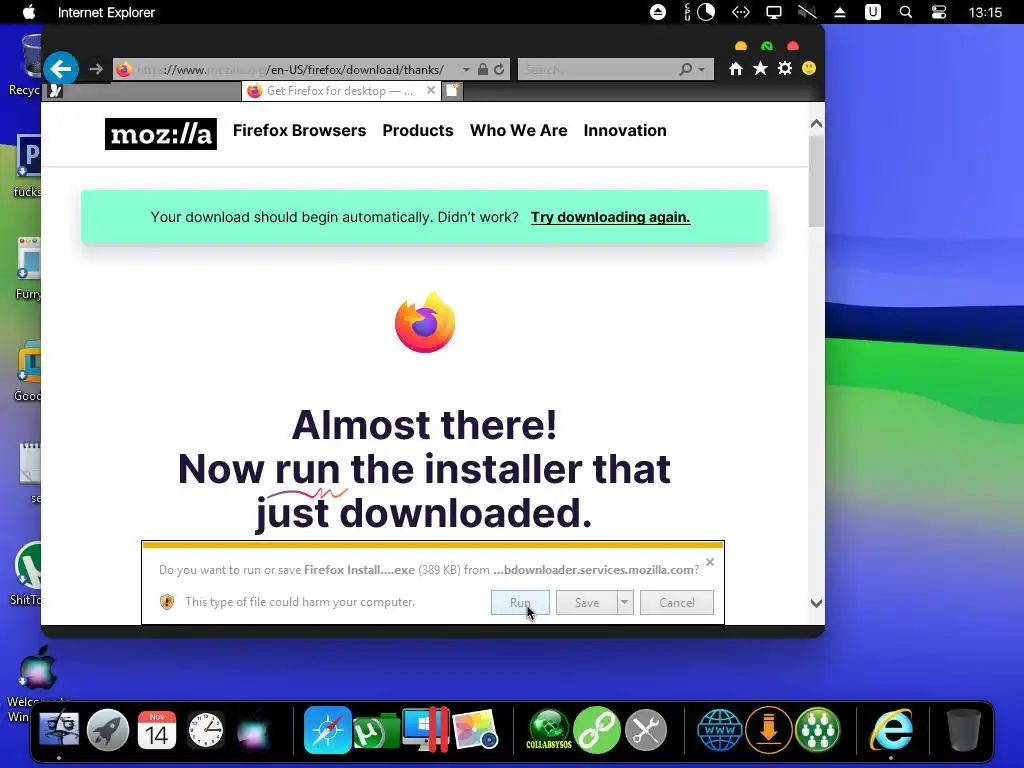This screenshot has height=768, width=1024.
Task: Open the Innovation menu
Action: tap(625, 131)
